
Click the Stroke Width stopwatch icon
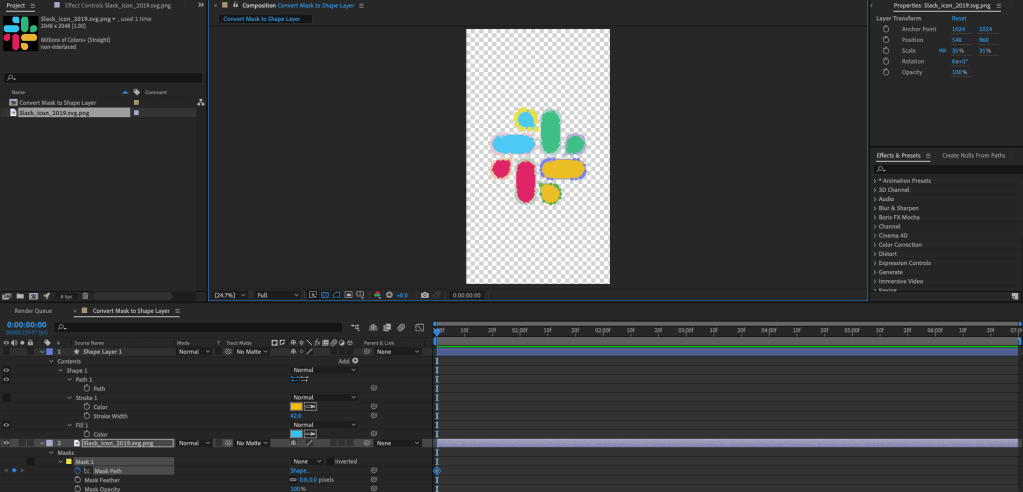86,416
